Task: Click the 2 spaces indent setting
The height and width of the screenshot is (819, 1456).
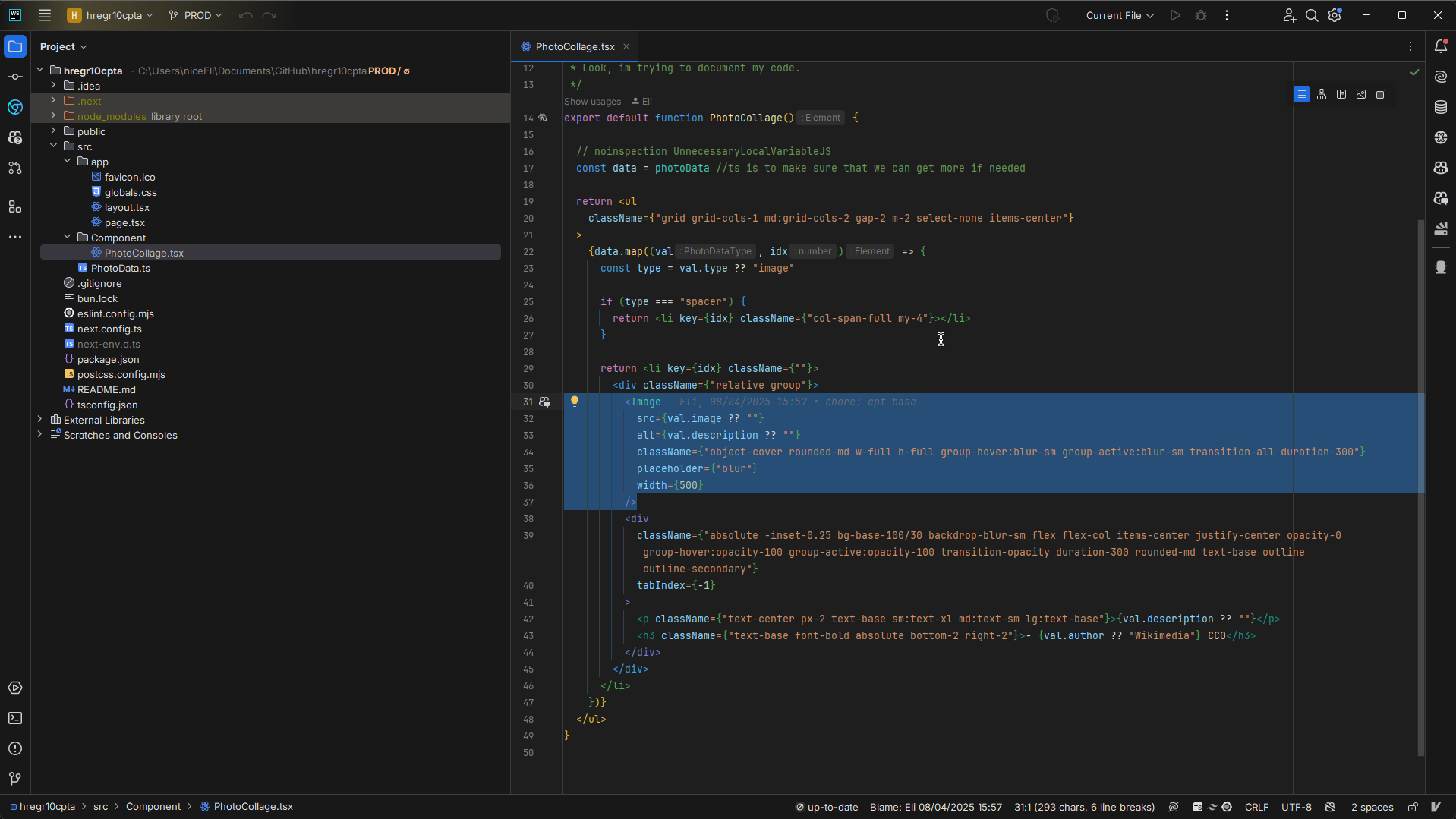Action: (1372, 807)
